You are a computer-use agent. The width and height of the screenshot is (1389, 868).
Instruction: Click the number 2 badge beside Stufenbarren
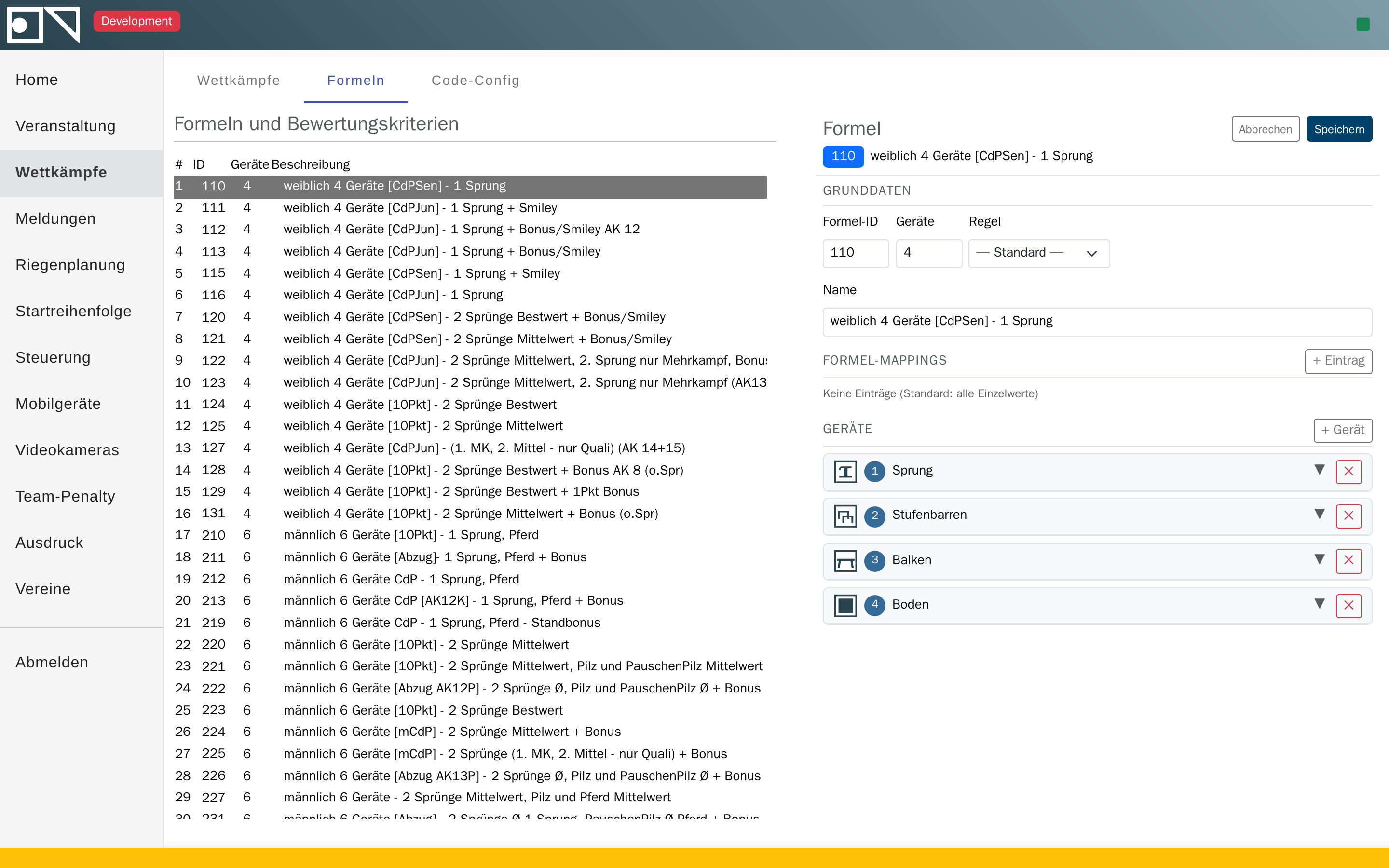point(874,515)
